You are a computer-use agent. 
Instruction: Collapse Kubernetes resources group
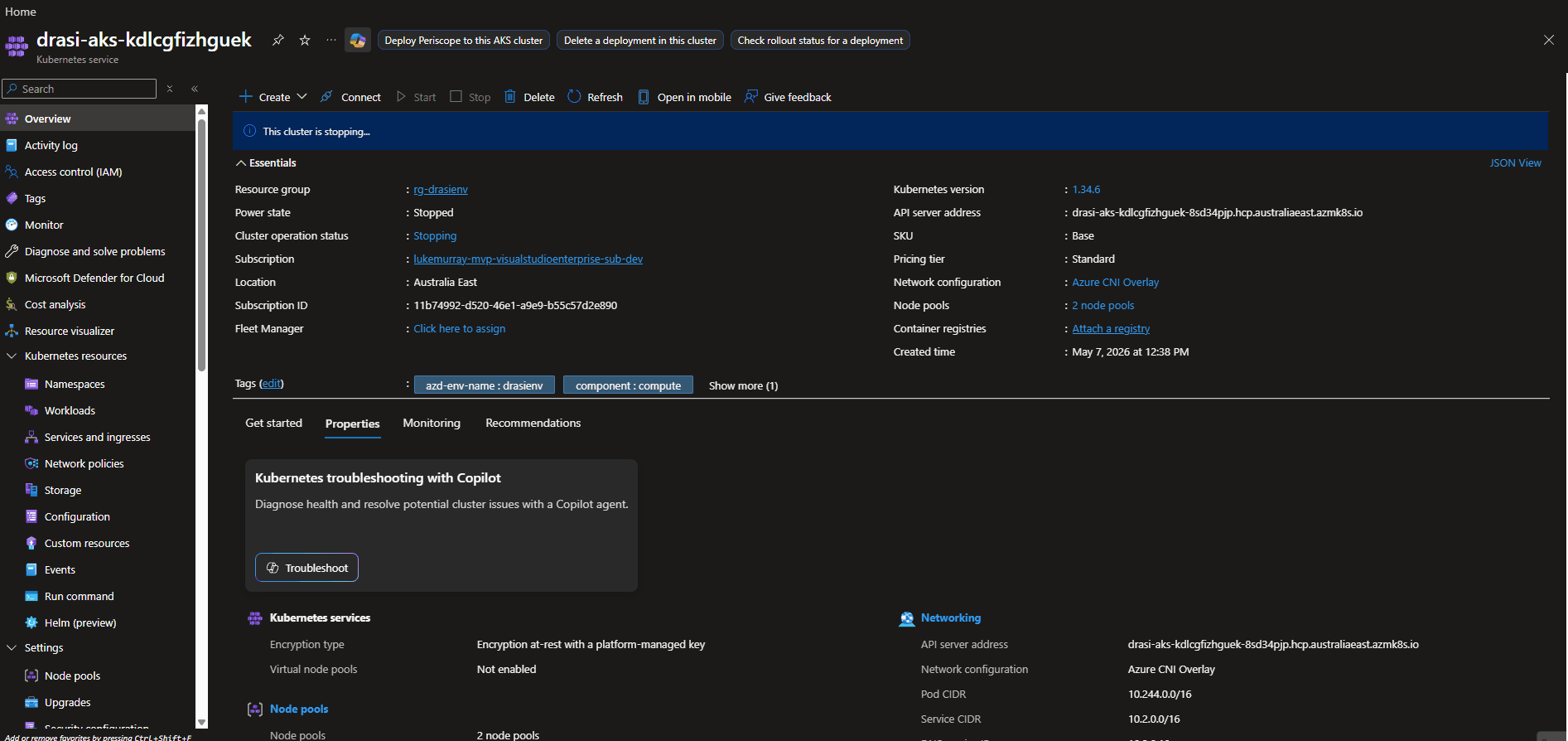click(x=12, y=356)
